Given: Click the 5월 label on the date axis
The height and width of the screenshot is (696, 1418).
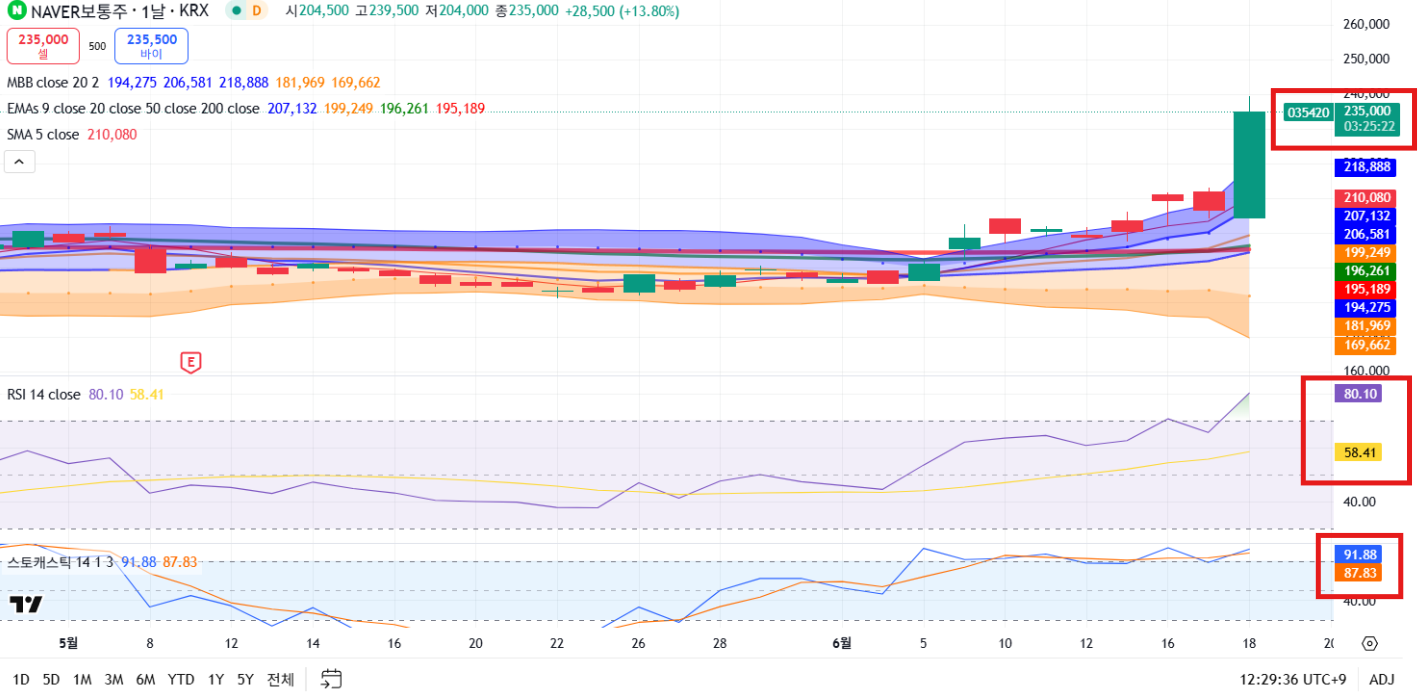Looking at the screenshot, I should click(68, 644).
